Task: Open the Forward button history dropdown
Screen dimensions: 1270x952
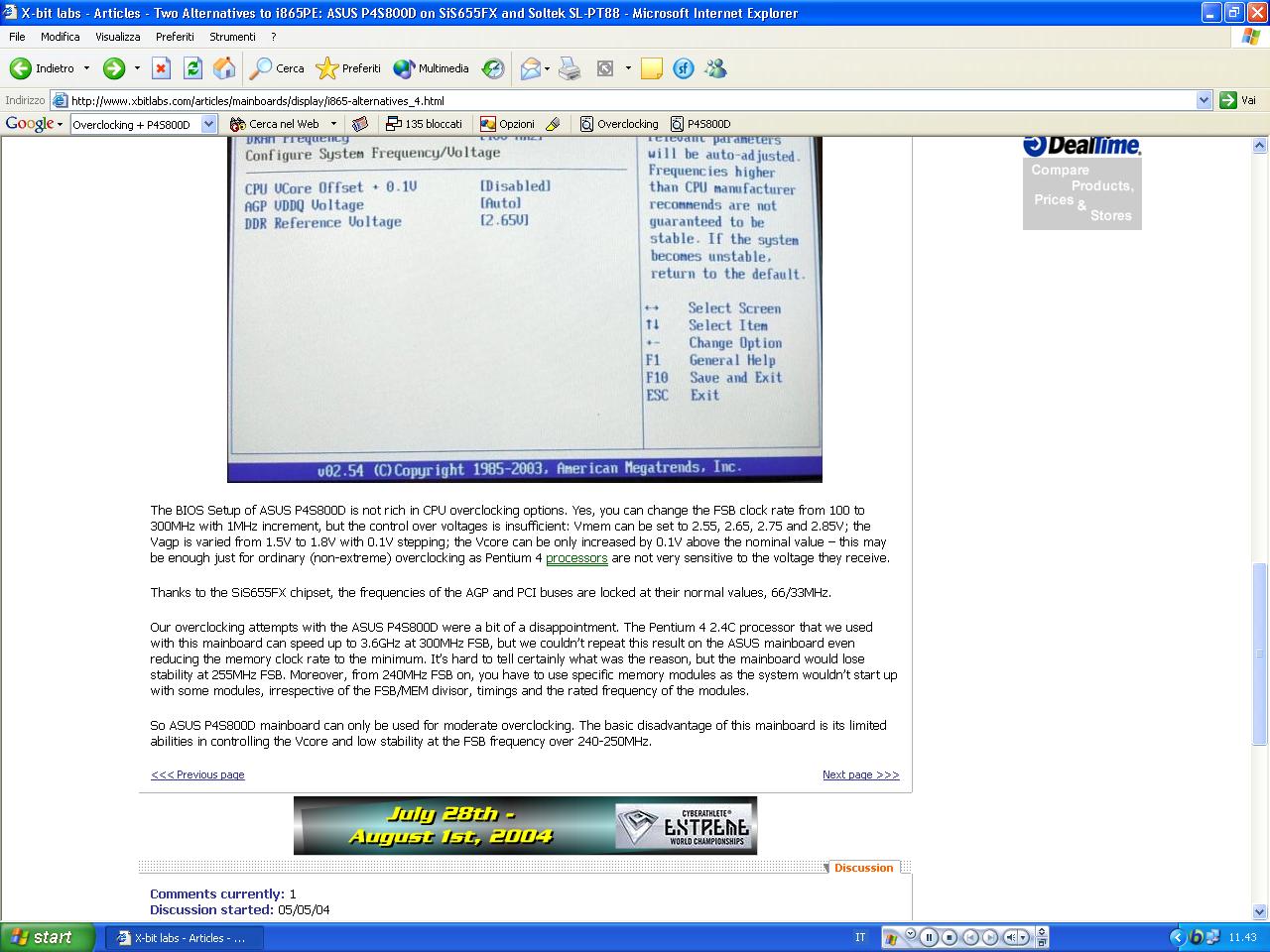Action: (x=137, y=68)
